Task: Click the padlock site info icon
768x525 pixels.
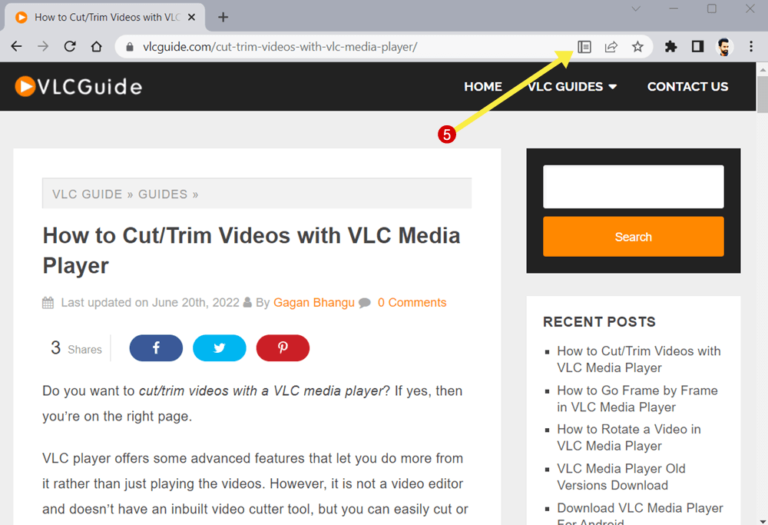Action: 129,47
